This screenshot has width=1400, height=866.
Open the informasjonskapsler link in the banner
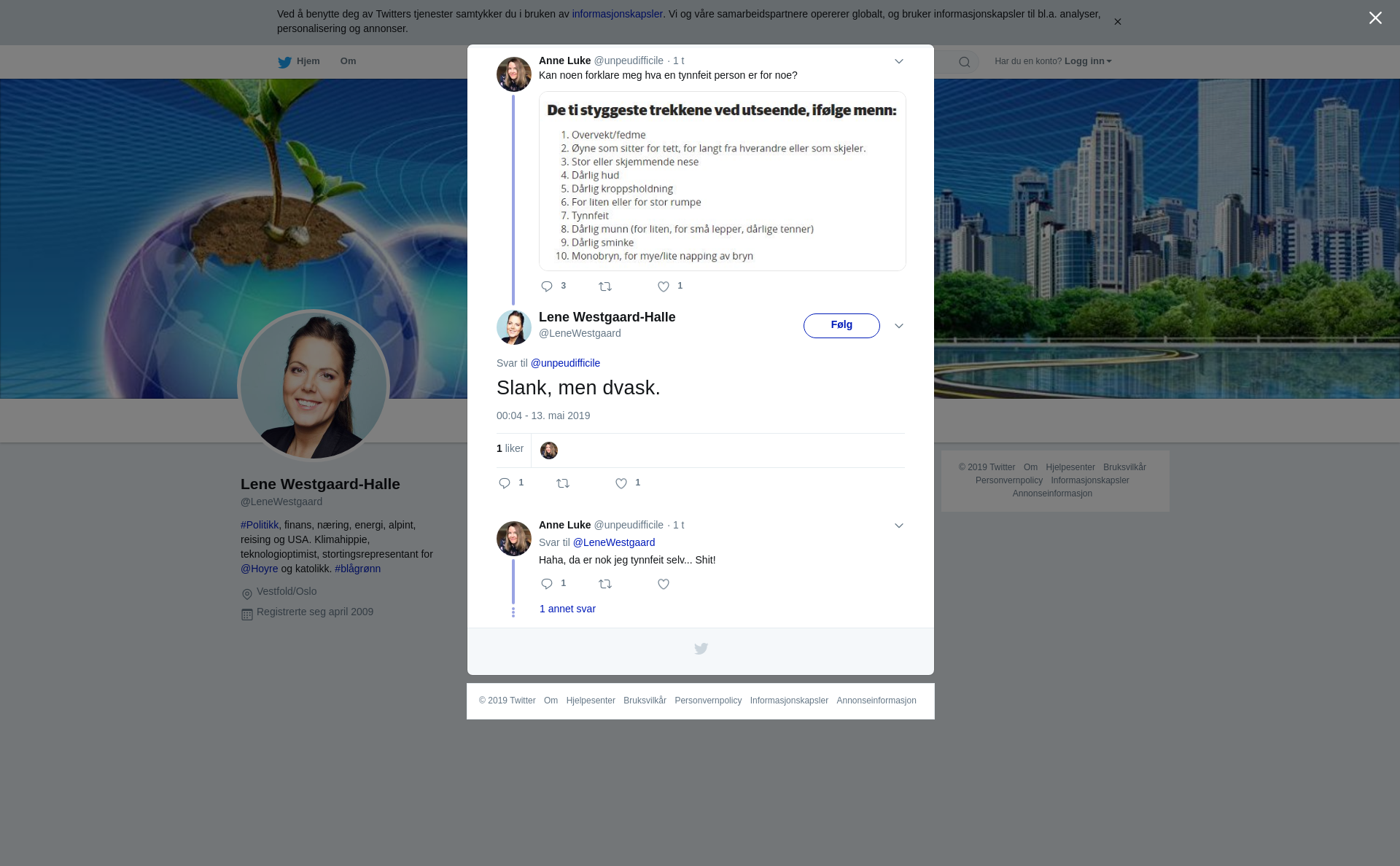click(x=617, y=14)
